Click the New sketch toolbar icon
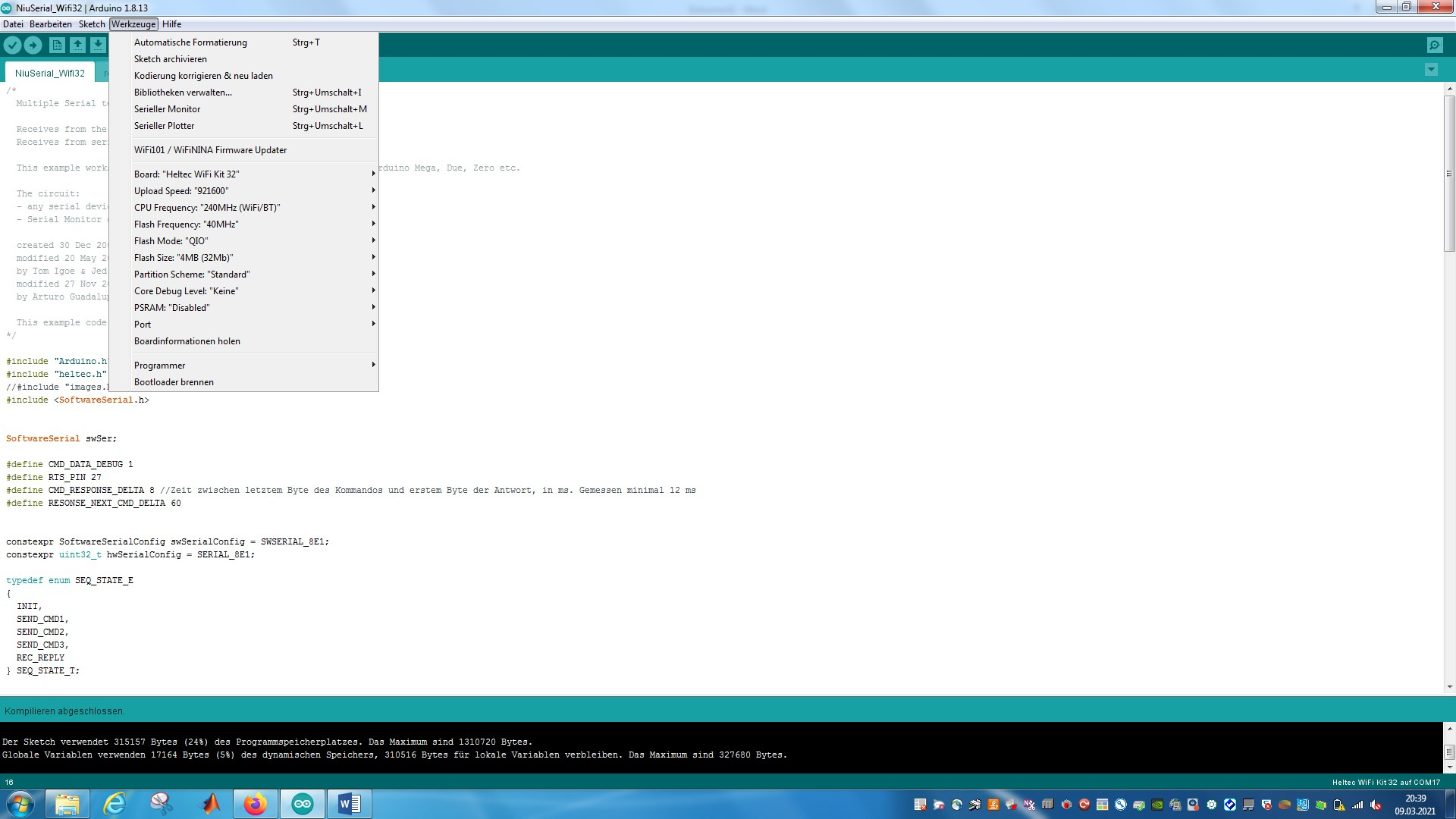This screenshot has width=1456, height=819. tap(57, 45)
